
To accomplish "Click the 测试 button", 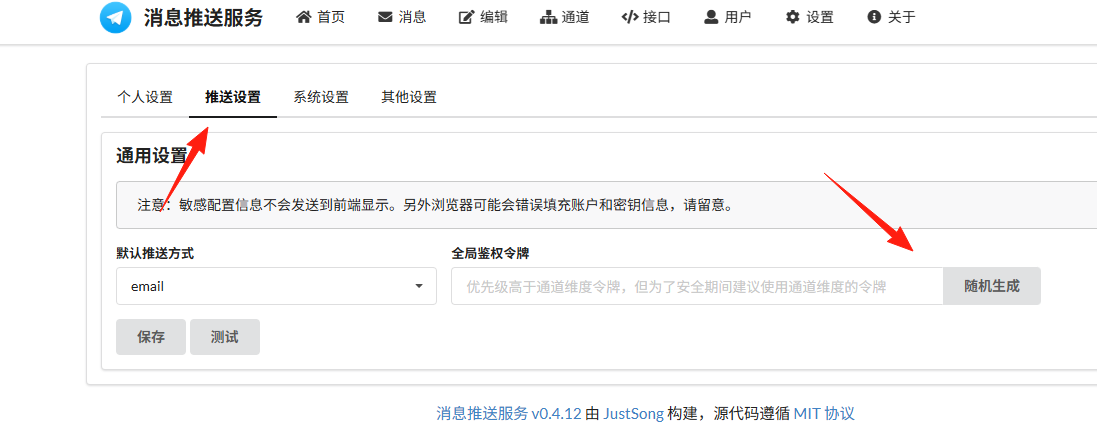I will (x=225, y=337).
